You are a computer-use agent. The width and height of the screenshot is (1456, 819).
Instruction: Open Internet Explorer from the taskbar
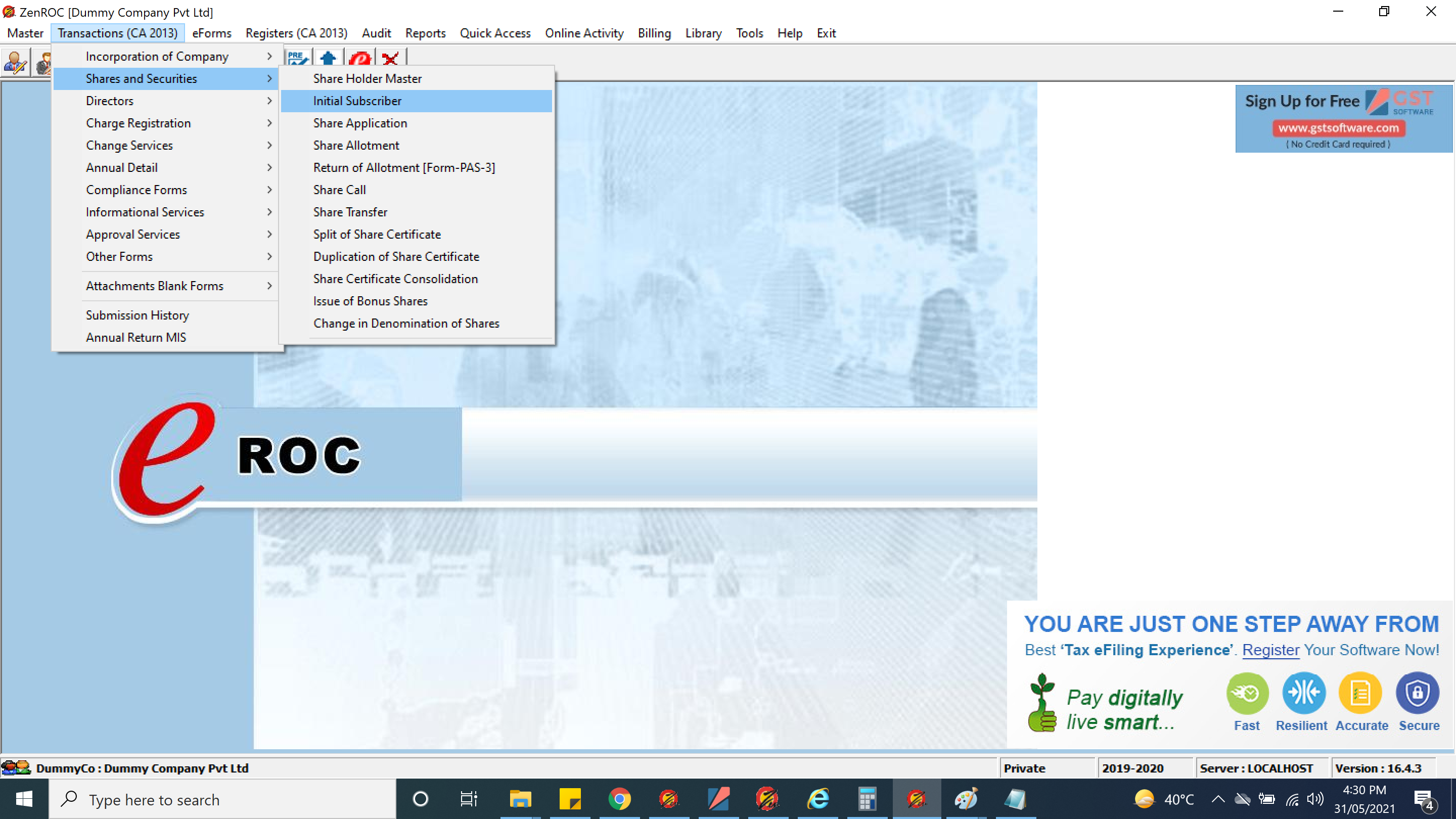pyautogui.click(x=817, y=799)
